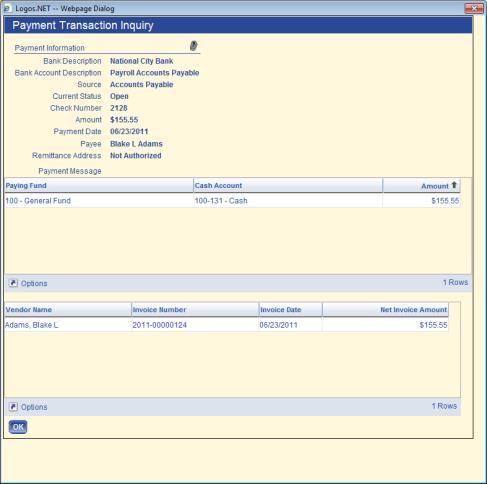The height and width of the screenshot is (484, 487).
Task: Expand Options text in fund grid footer
Action: [34, 283]
